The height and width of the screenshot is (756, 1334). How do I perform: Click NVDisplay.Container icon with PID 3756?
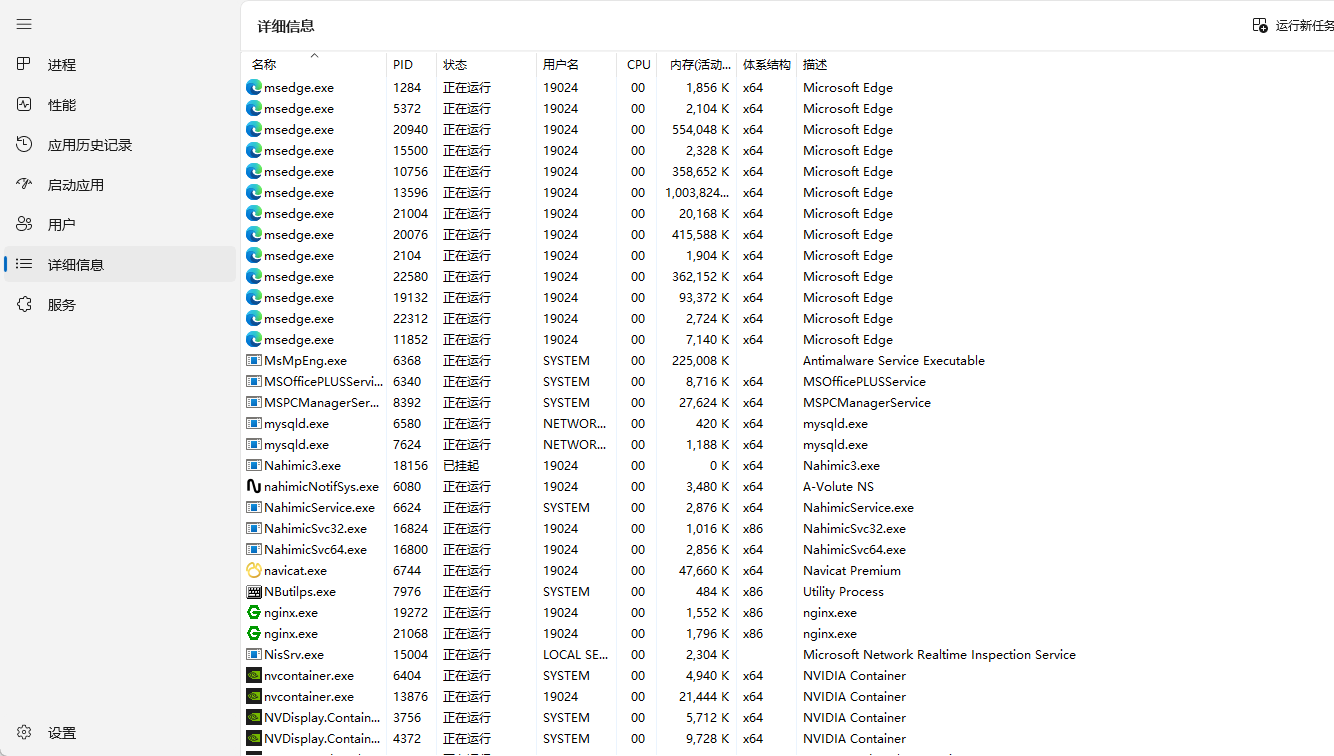click(x=254, y=717)
